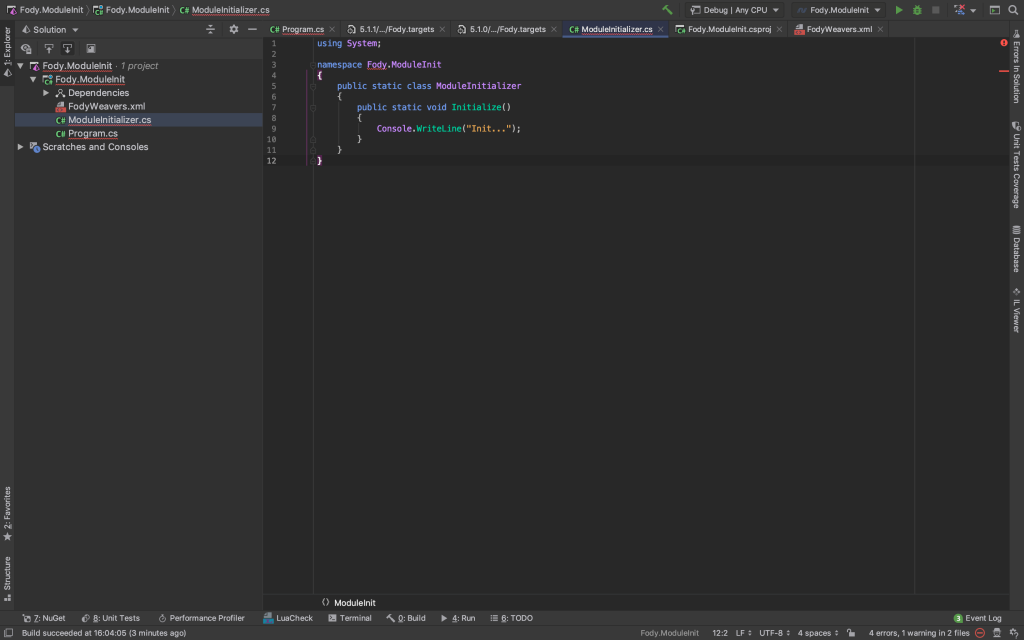This screenshot has height=640, width=1024.
Task: Open the 0: Build tool window
Action: [406, 618]
